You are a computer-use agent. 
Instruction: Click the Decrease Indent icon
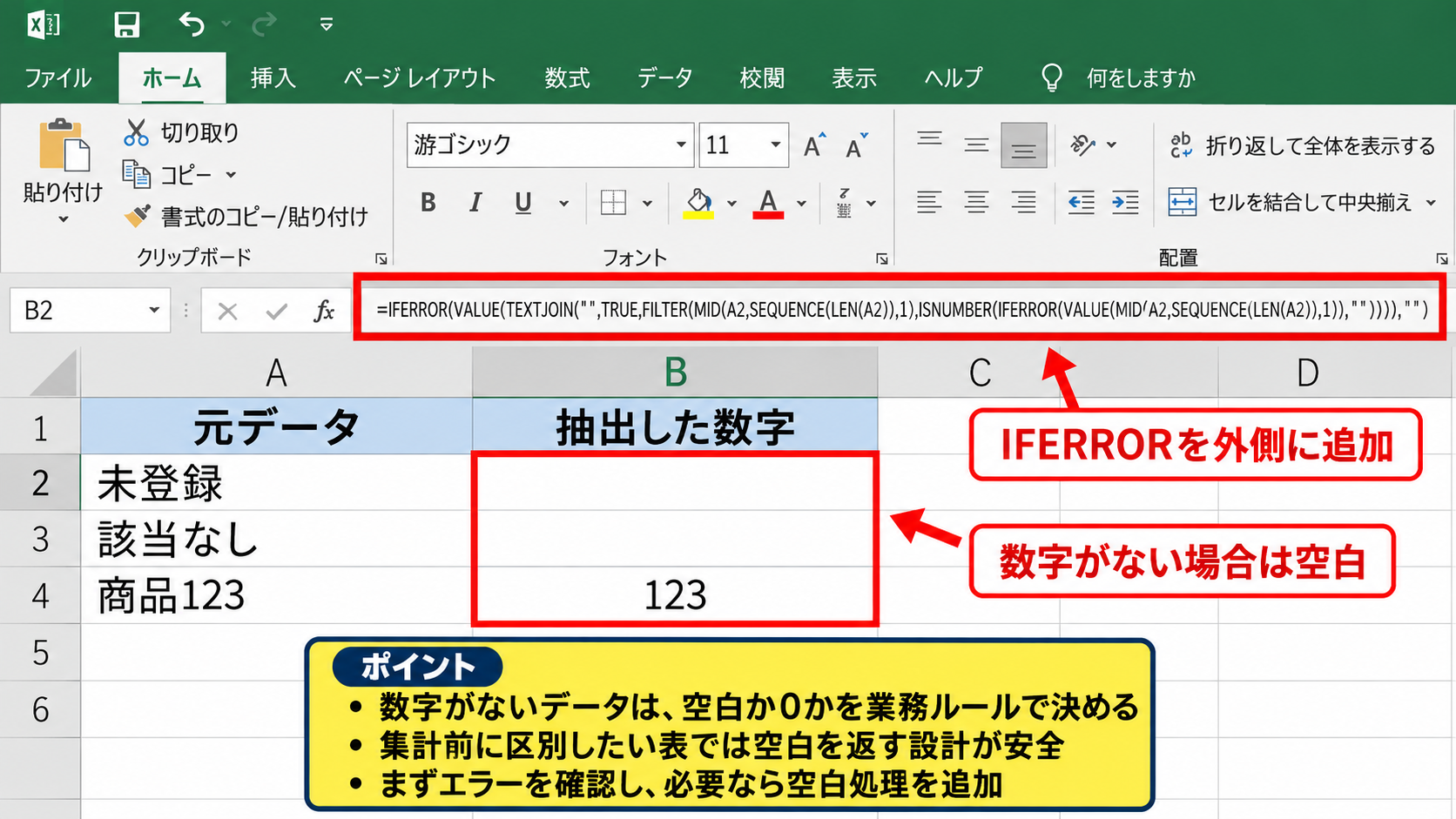tap(1081, 203)
